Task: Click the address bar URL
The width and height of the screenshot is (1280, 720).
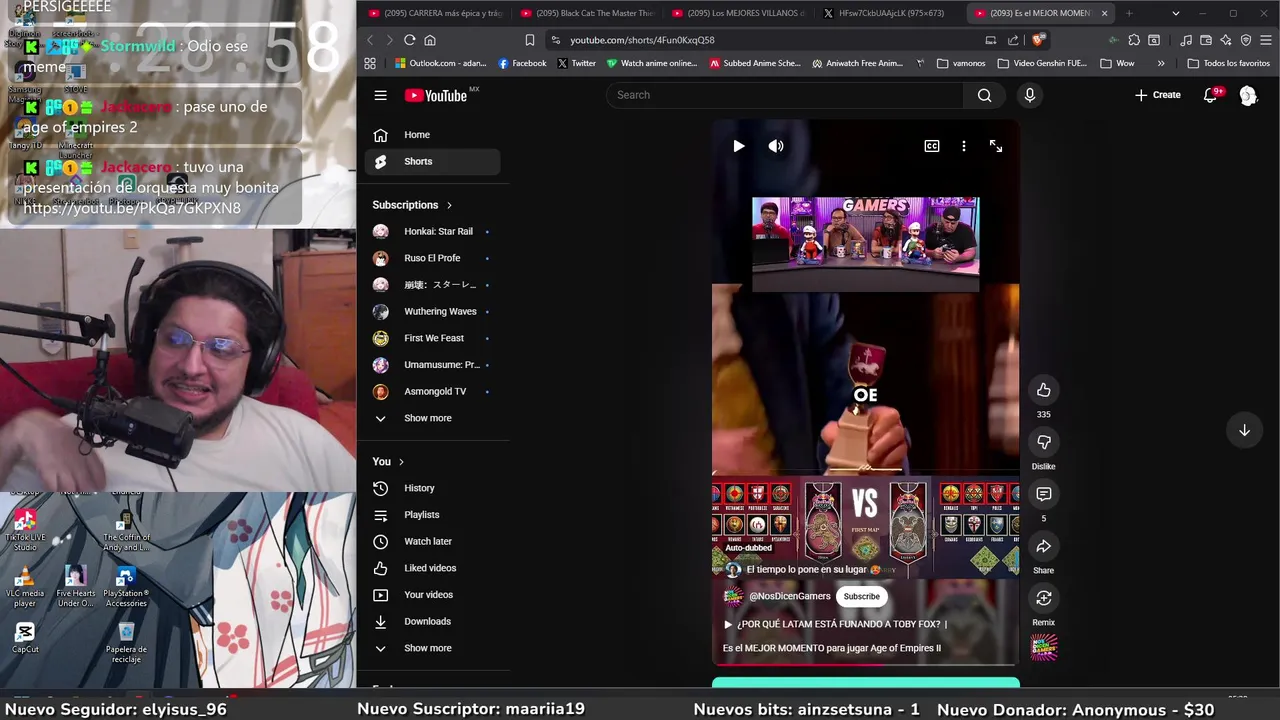Action: click(x=642, y=40)
